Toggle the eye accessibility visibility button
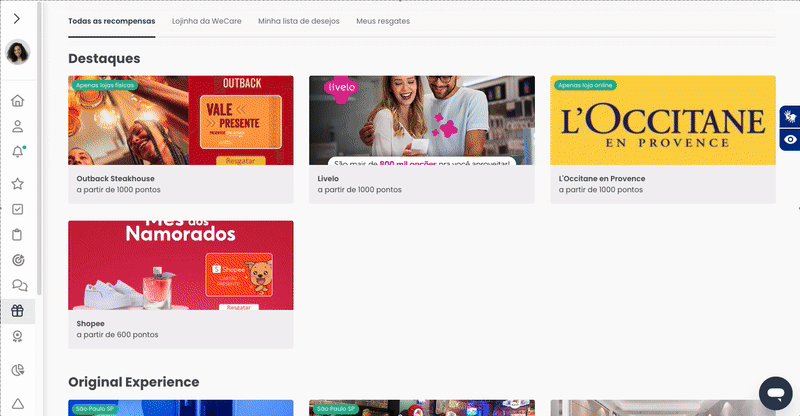Image resolution: width=800 pixels, height=416 pixels. coord(790,139)
